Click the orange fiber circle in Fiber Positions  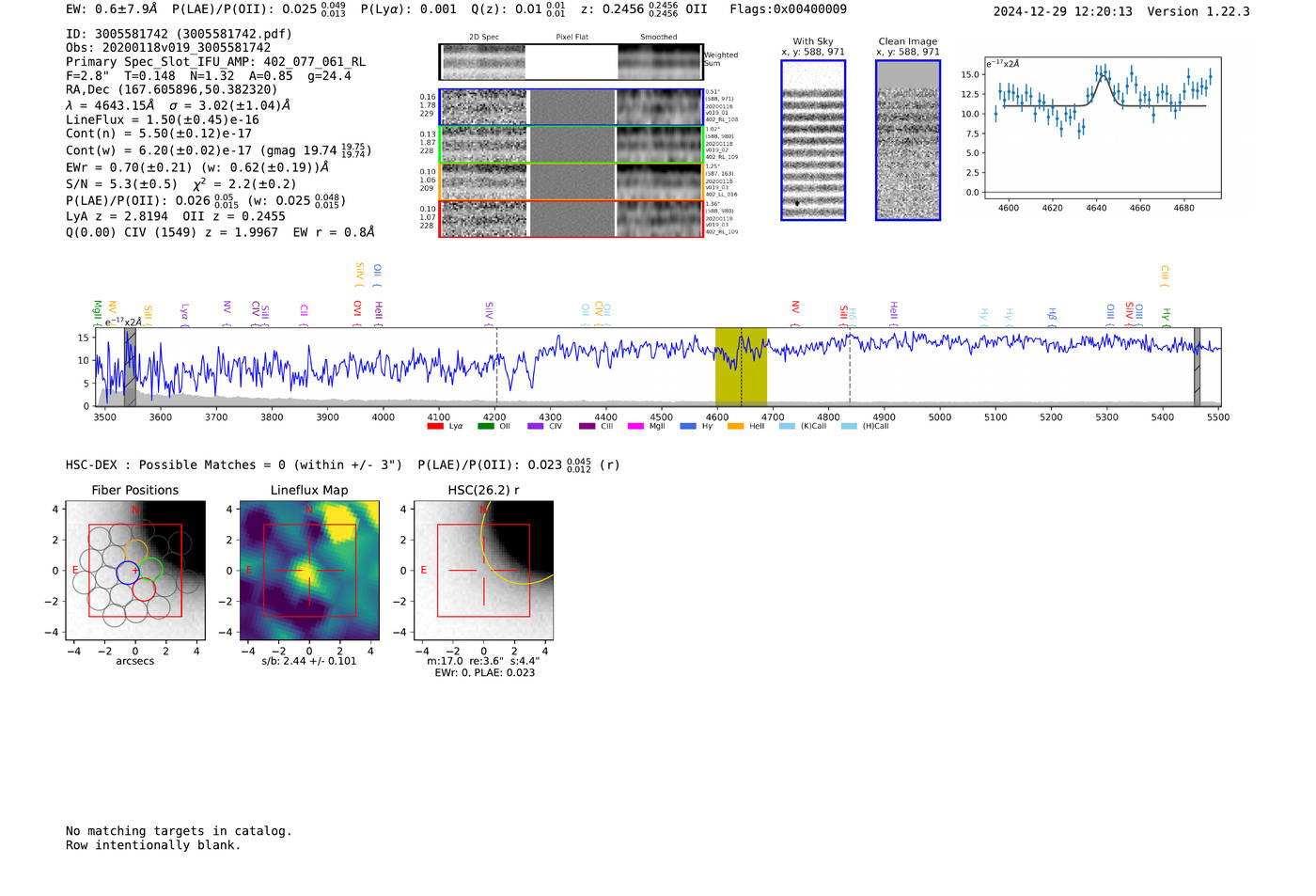click(x=135, y=551)
